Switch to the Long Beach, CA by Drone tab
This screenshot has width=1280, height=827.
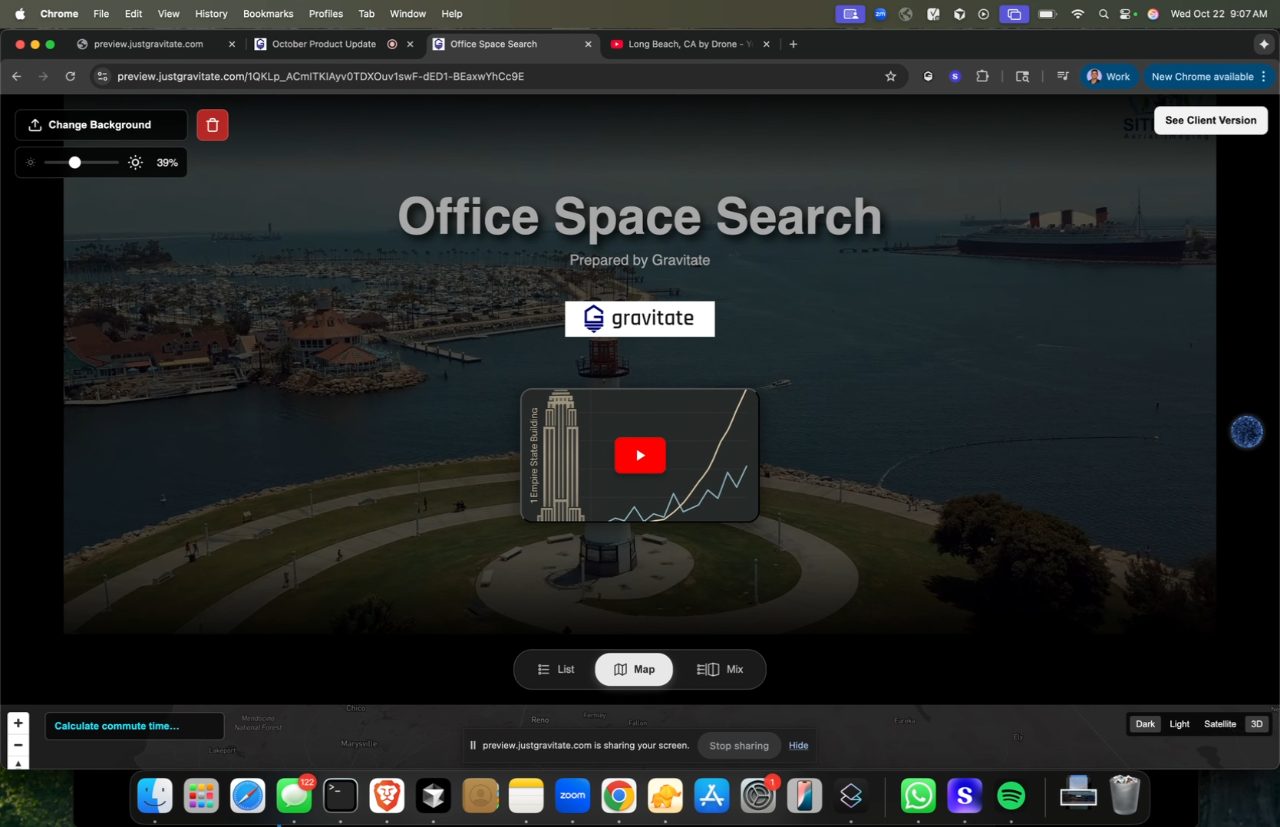tap(690, 44)
